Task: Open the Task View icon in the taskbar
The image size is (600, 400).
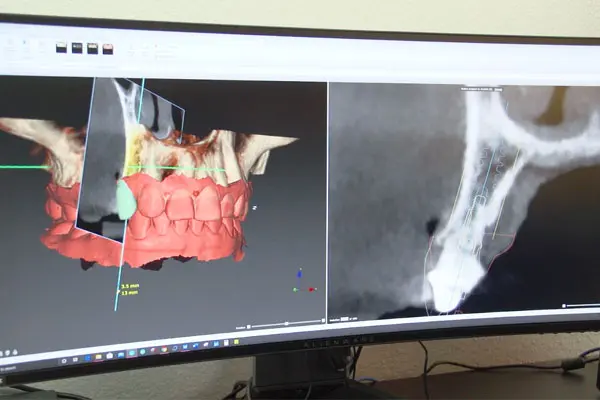Action: click(75, 360)
